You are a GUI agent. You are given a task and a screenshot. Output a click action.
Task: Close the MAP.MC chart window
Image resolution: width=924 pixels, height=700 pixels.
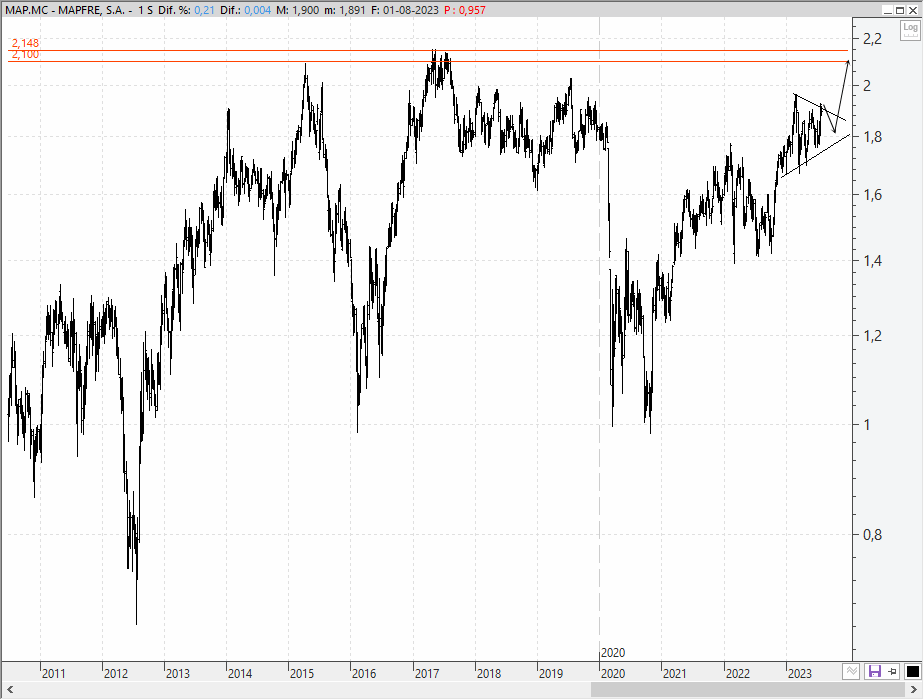click(912, 10)
